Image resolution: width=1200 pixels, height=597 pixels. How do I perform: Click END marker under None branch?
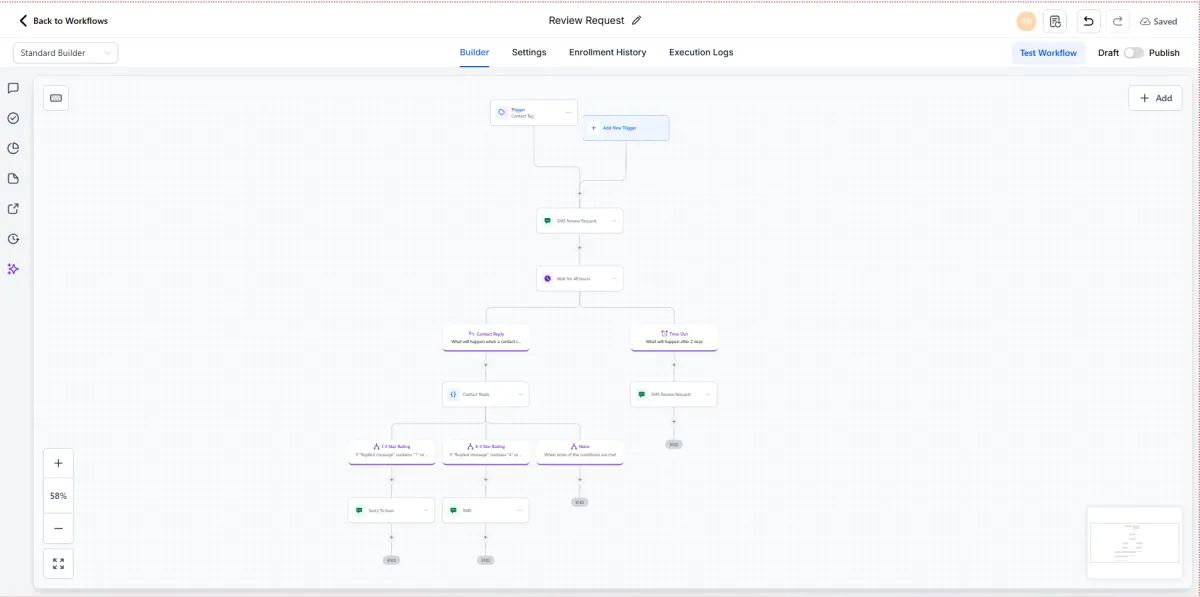click(580, 502)
